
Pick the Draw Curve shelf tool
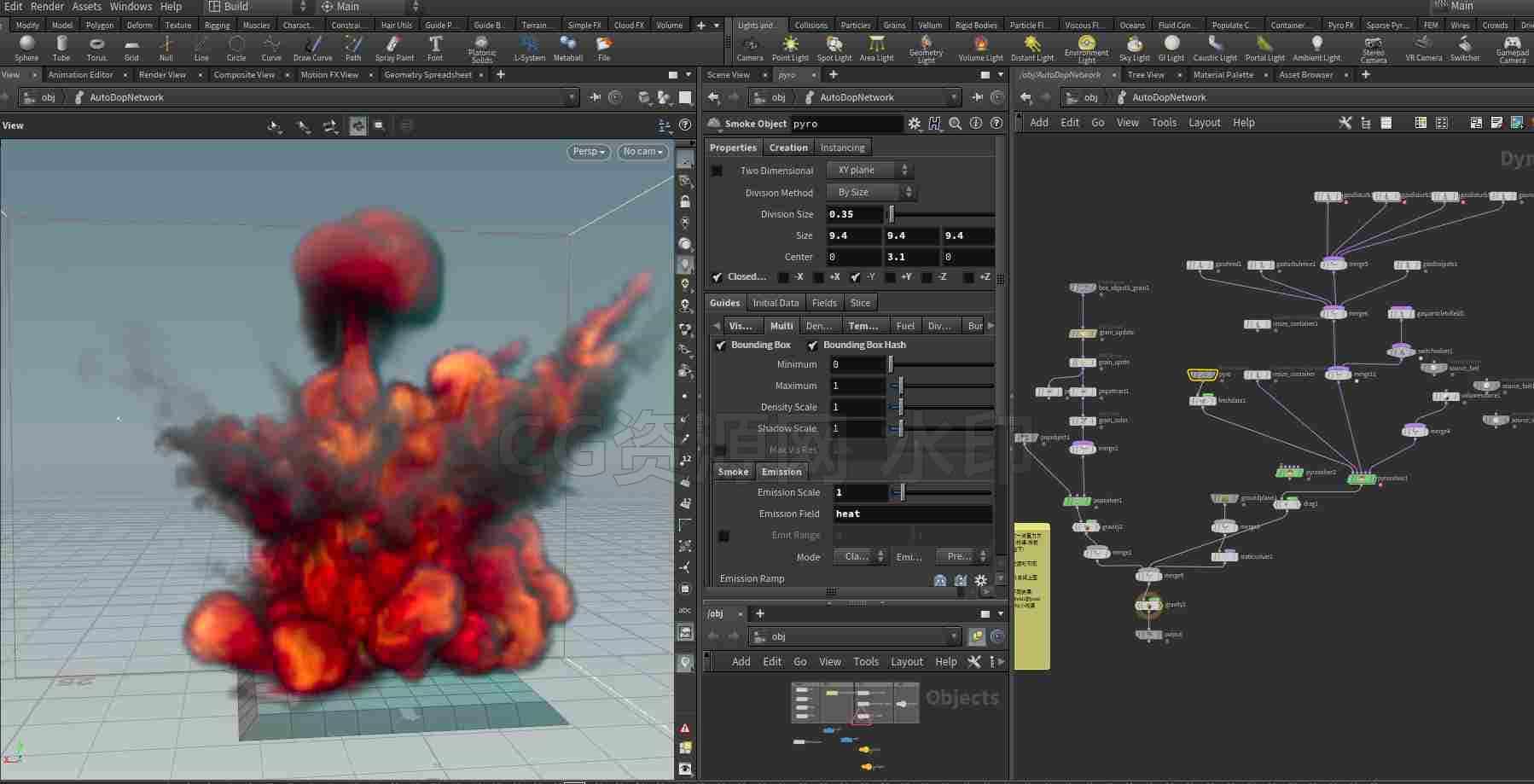[312, 48]
